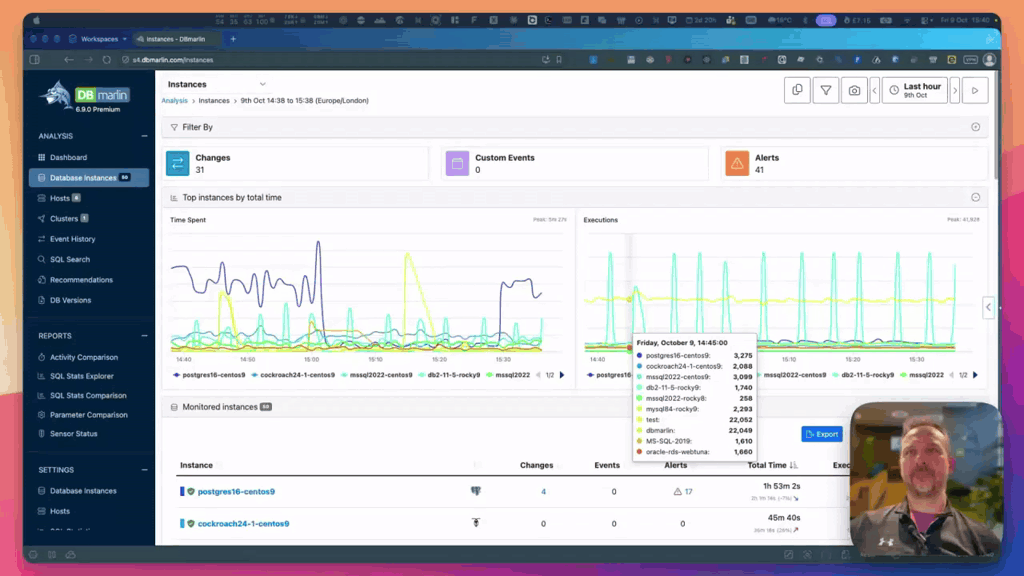The width and height of the screenshot is (1024, 576).
Task: Collapse the ANALYSIS sidebar section
Action: [144, 136]
